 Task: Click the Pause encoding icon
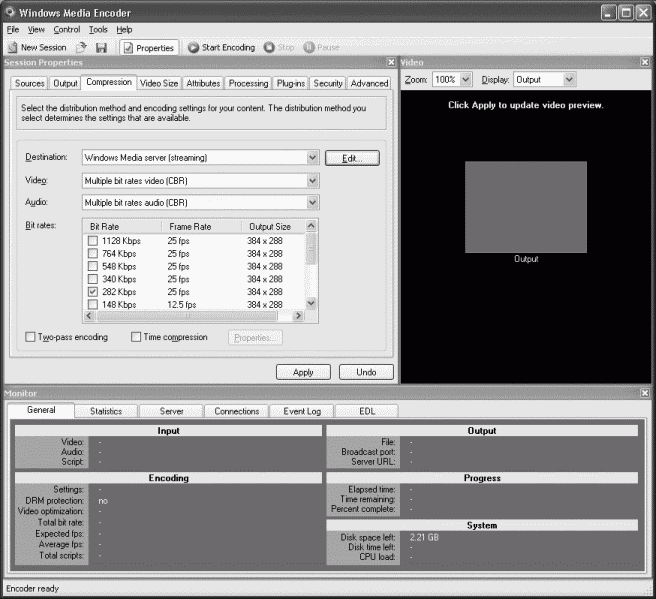coord(309,48)
